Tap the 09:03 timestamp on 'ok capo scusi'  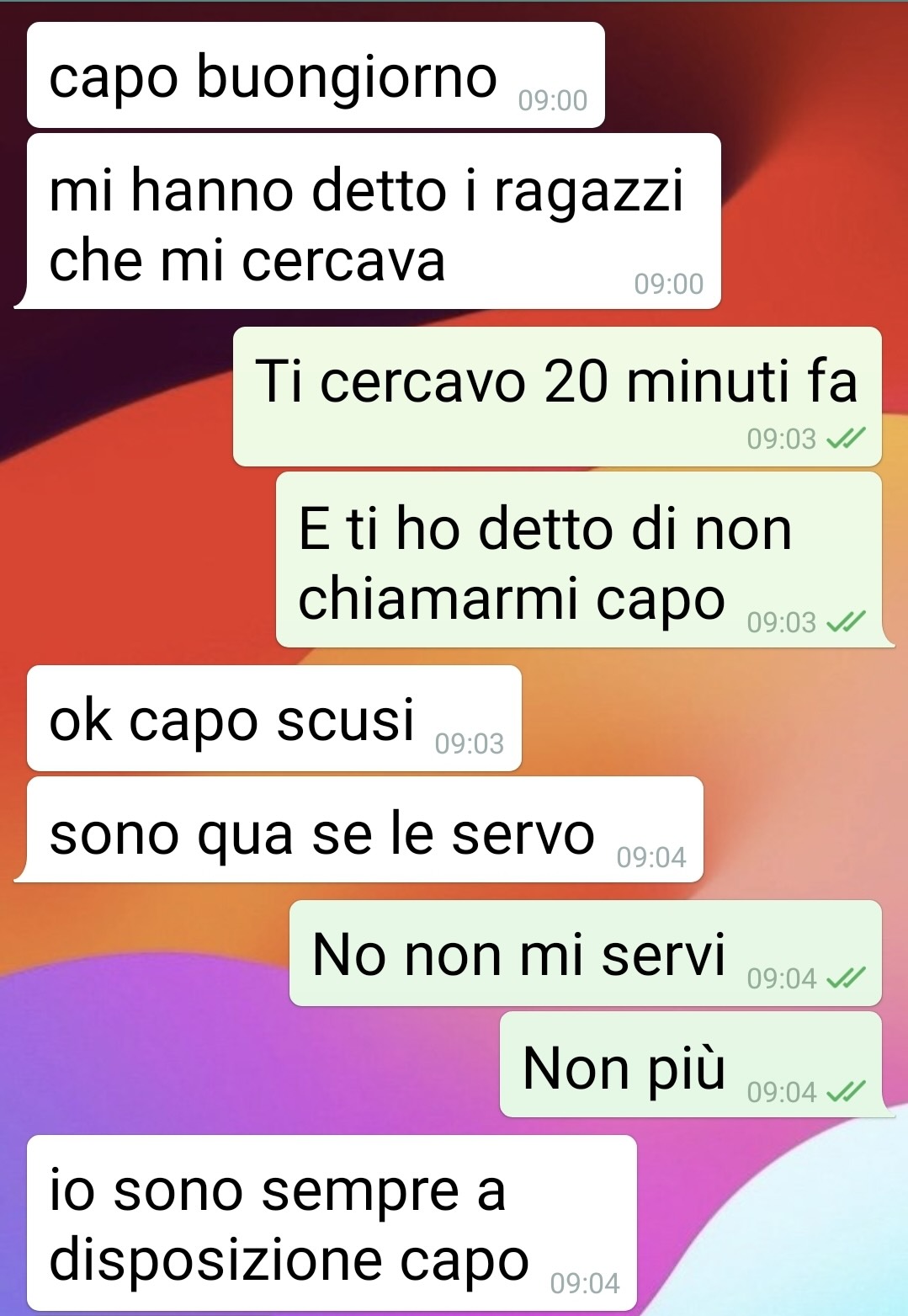coord(470,743)
